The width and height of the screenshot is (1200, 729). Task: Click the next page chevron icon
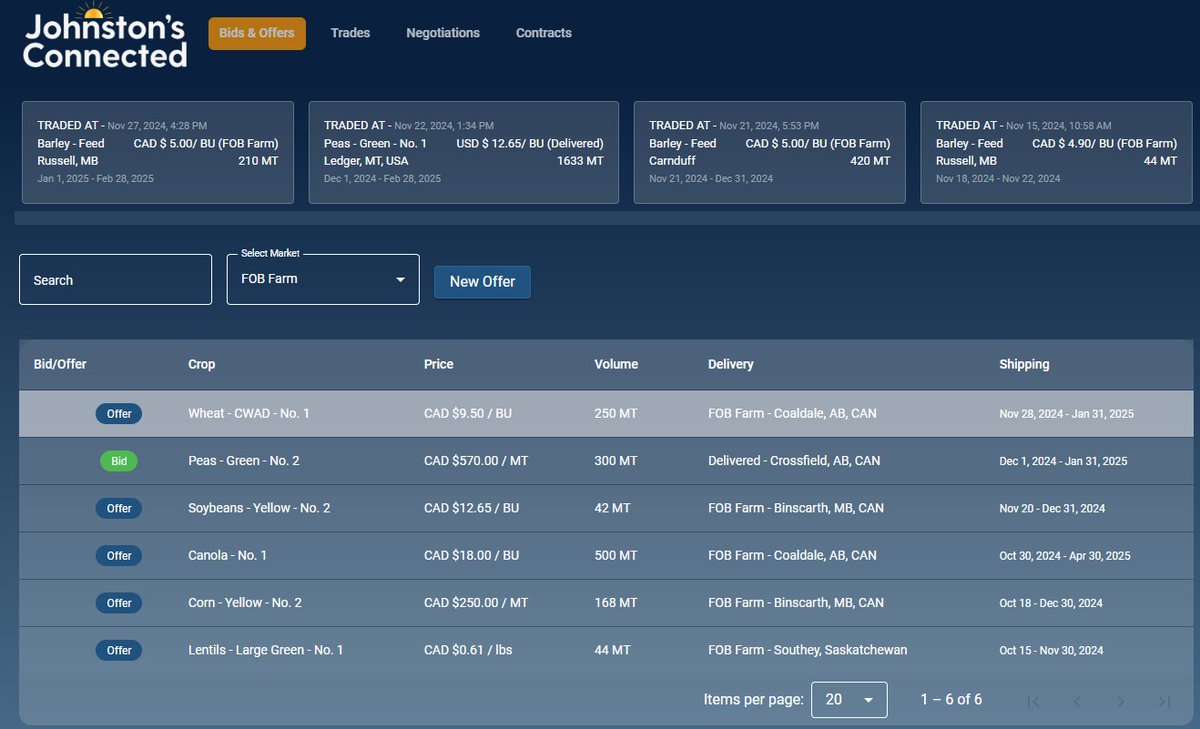coord(1121,700)
